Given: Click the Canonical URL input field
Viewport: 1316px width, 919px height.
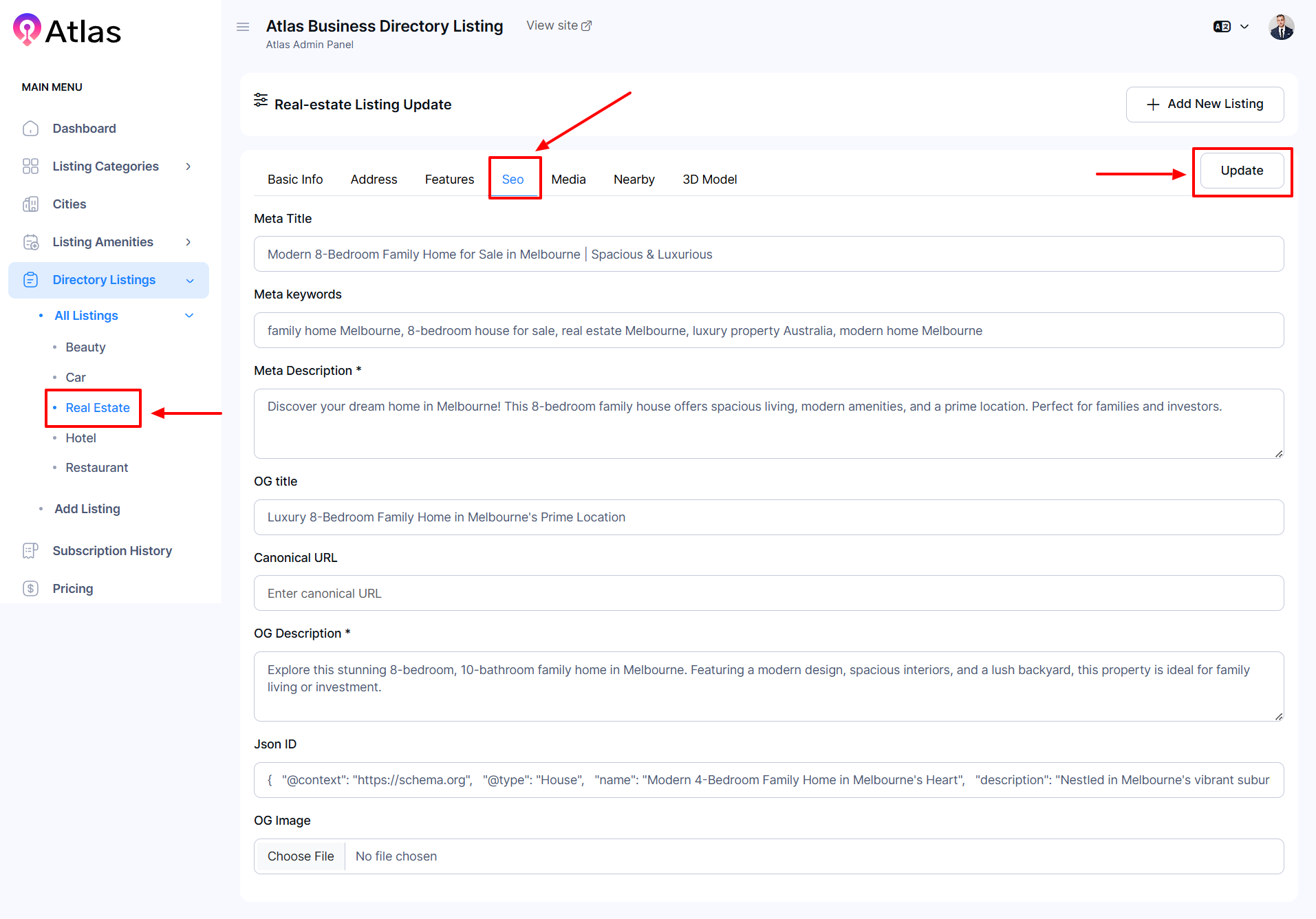Looking at the screenshot, I should (x=768, y=594).
